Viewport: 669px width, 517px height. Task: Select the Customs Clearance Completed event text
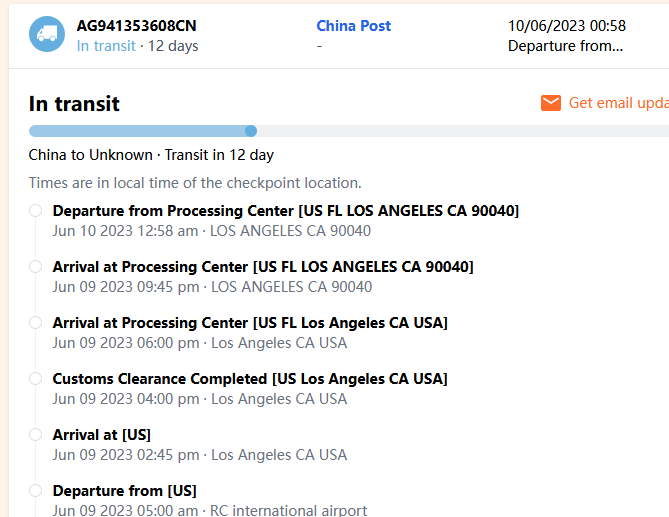[x=250, y=379]
